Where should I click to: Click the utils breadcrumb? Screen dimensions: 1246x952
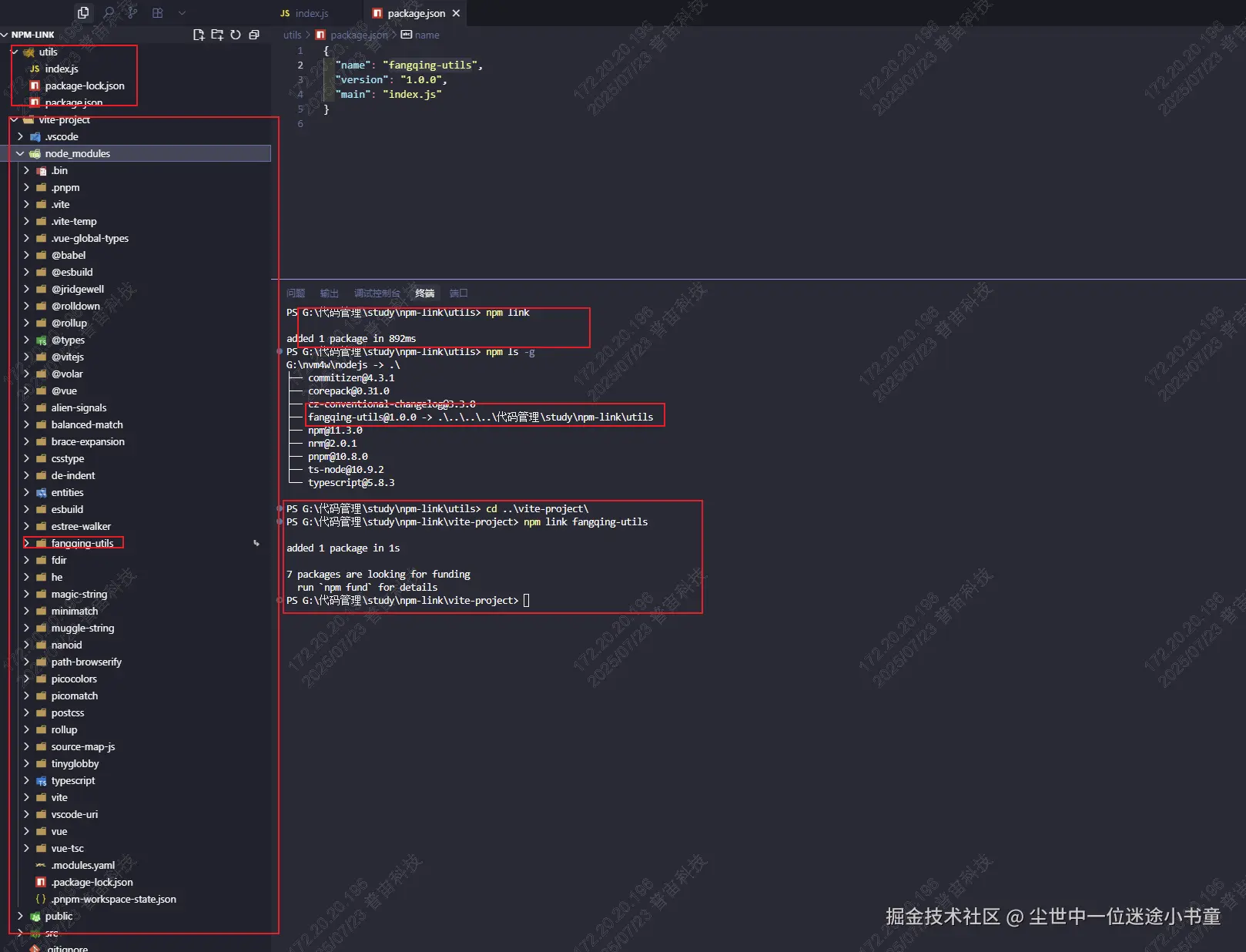pyautogui.click(x=292, y=35)
